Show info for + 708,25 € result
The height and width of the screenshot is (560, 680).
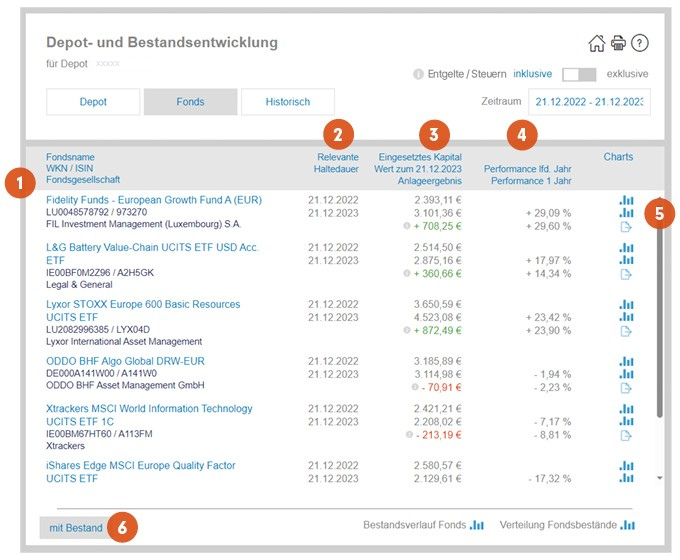click(x=407, y=226)
